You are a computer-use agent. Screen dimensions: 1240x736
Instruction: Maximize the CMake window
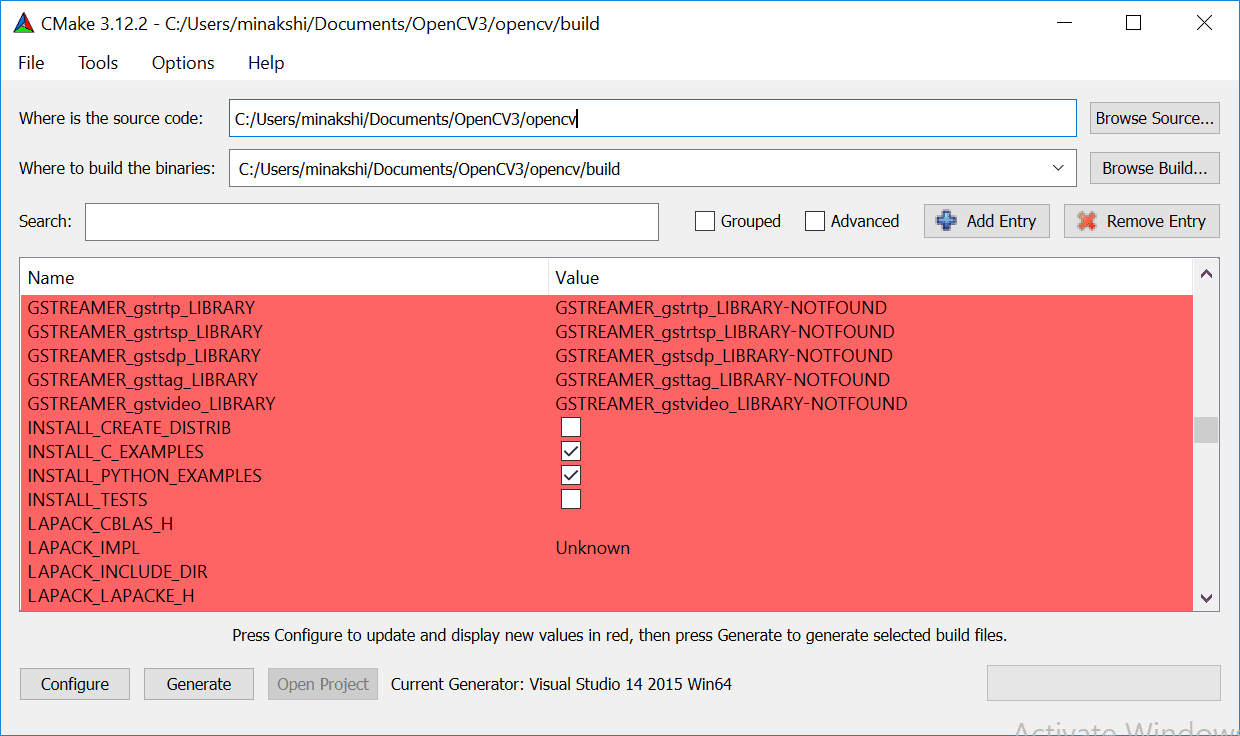(1133, 23)
